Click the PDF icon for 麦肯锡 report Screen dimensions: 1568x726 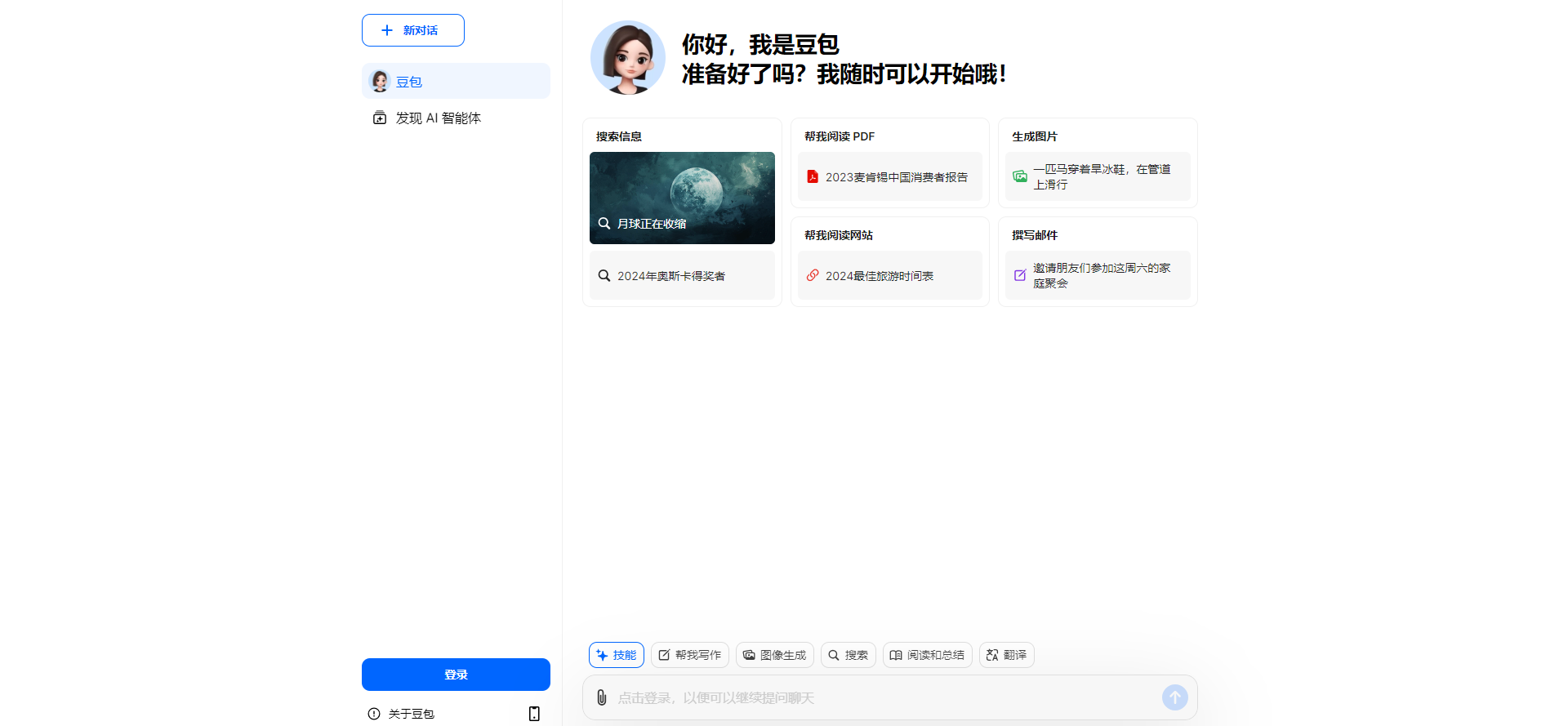pyautogui.click(x=813, y=176)
